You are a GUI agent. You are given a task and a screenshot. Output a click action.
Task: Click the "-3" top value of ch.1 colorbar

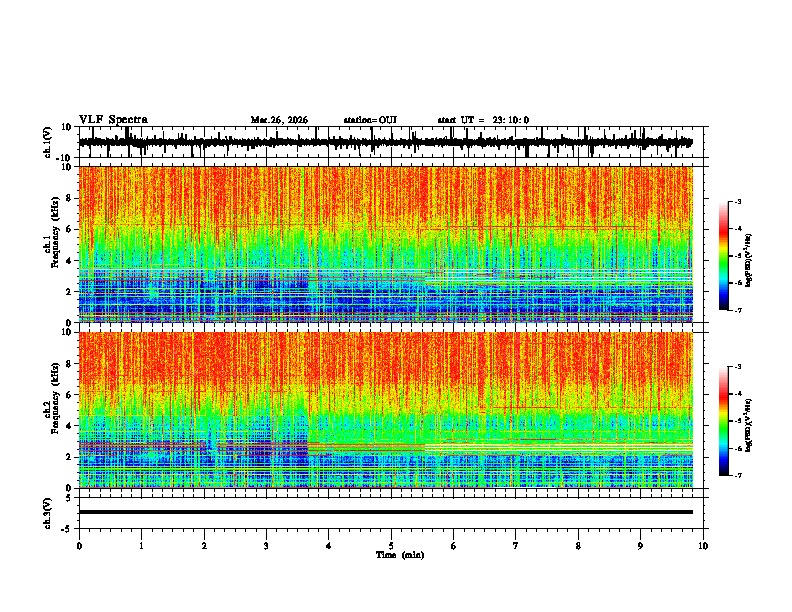point(738,201)
